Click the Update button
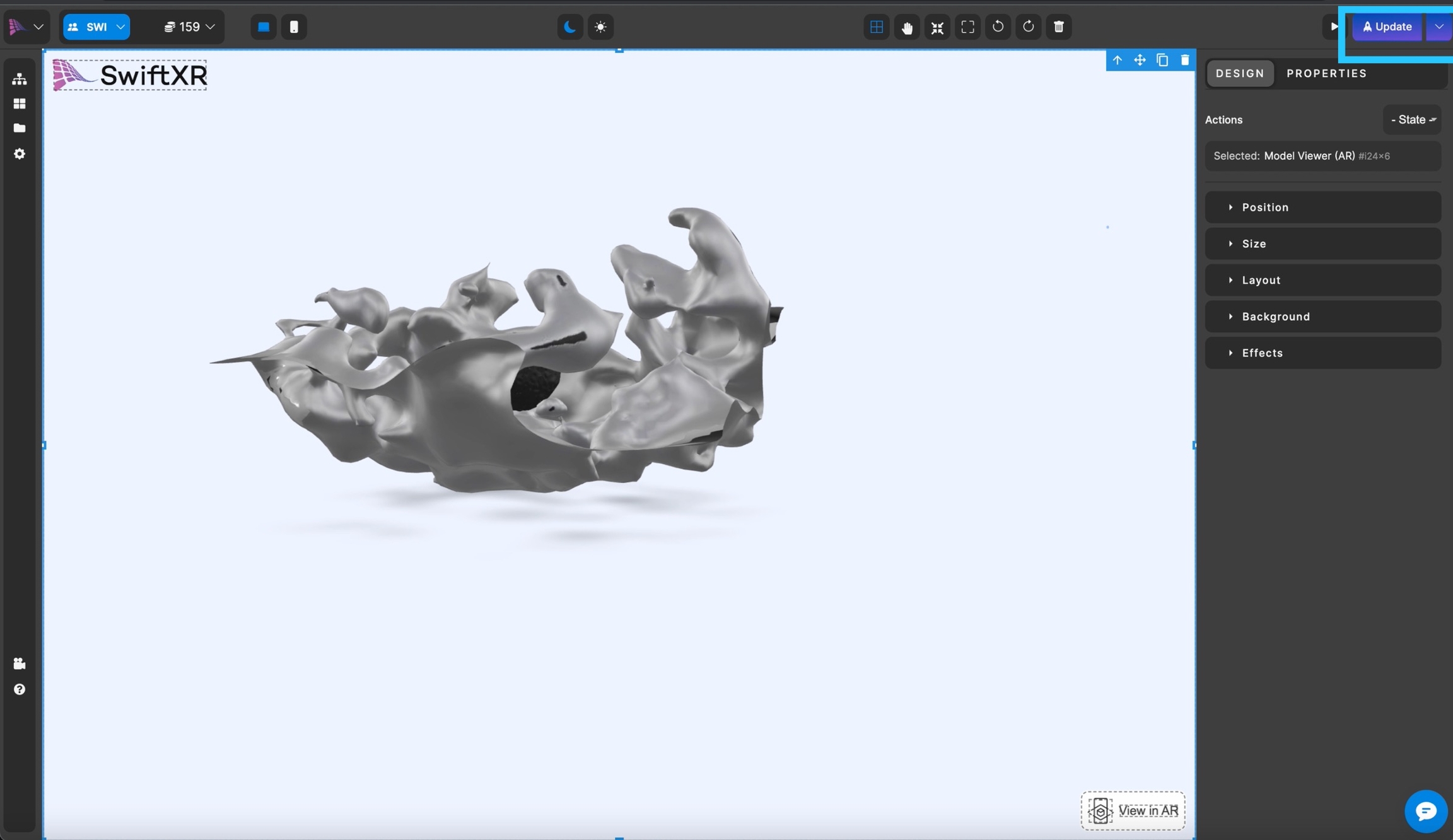Screen dimensions: 1453x840 pyautogui.click(x=1387, y=27)
